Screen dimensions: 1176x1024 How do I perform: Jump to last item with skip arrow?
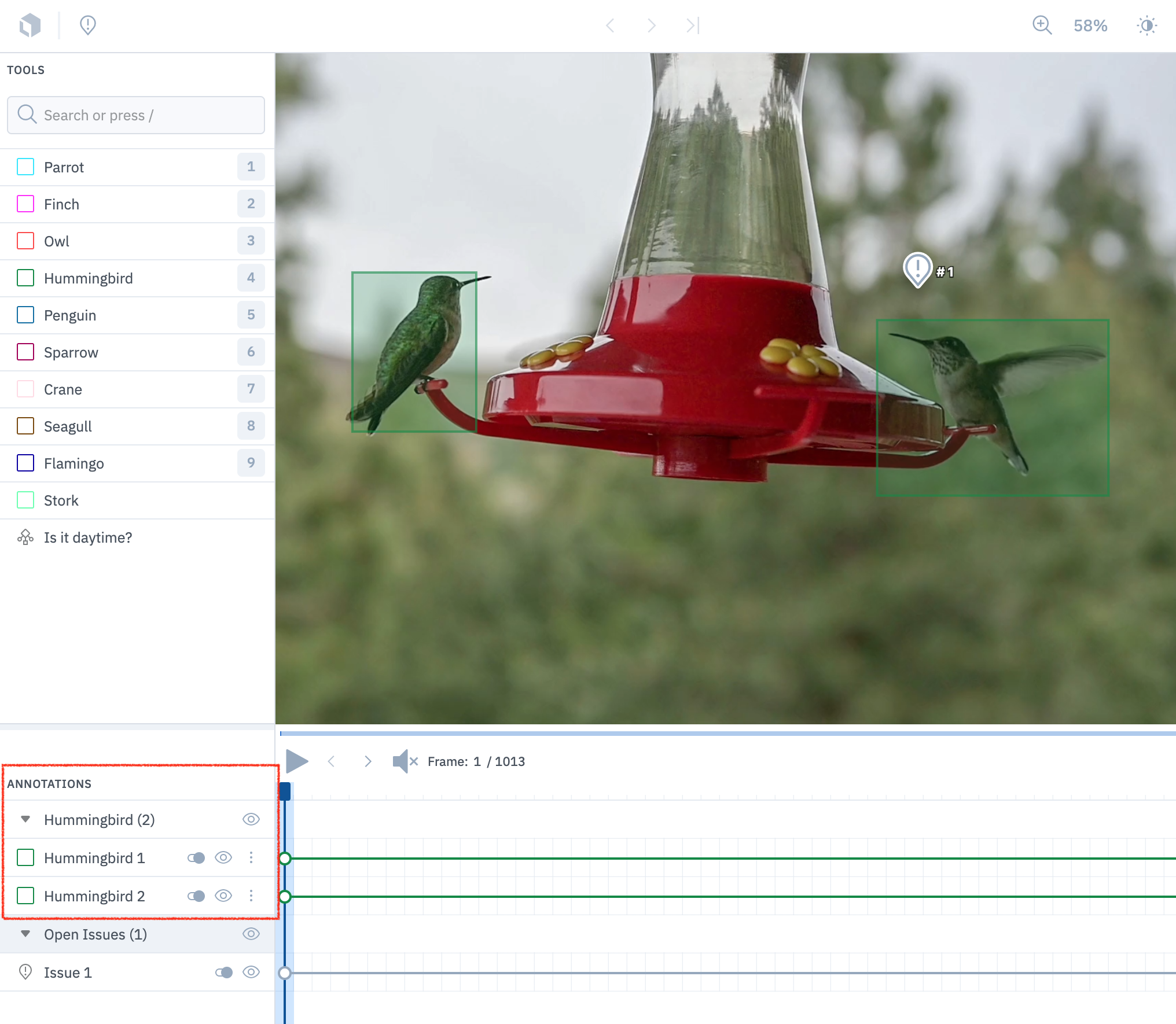[x=693, y=25]
